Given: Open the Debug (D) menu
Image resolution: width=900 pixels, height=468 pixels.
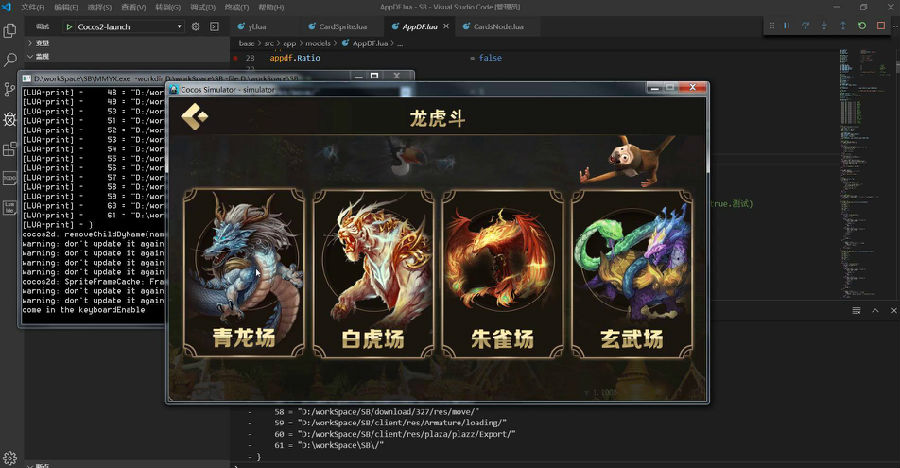Looking at the screenshot, I should pyautogui.click(x=203, y=7).
